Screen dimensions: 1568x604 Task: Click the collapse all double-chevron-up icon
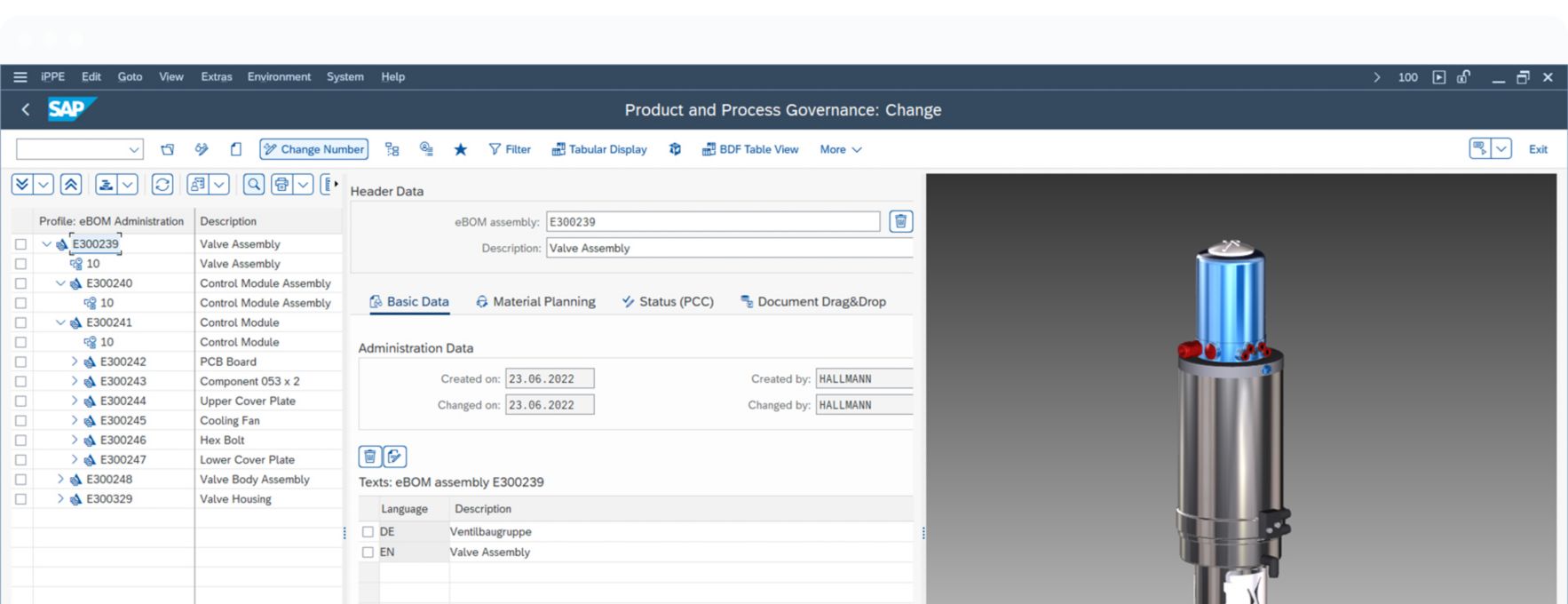71,184
